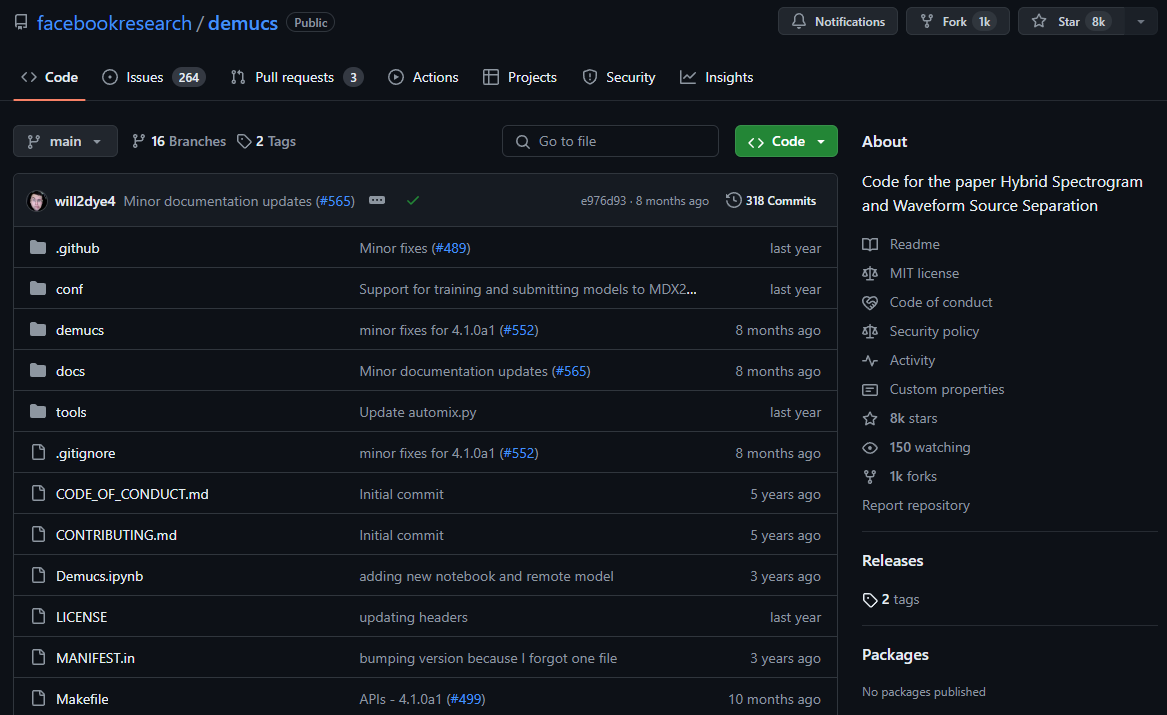Open the 16 Branches link

(179, 141)
